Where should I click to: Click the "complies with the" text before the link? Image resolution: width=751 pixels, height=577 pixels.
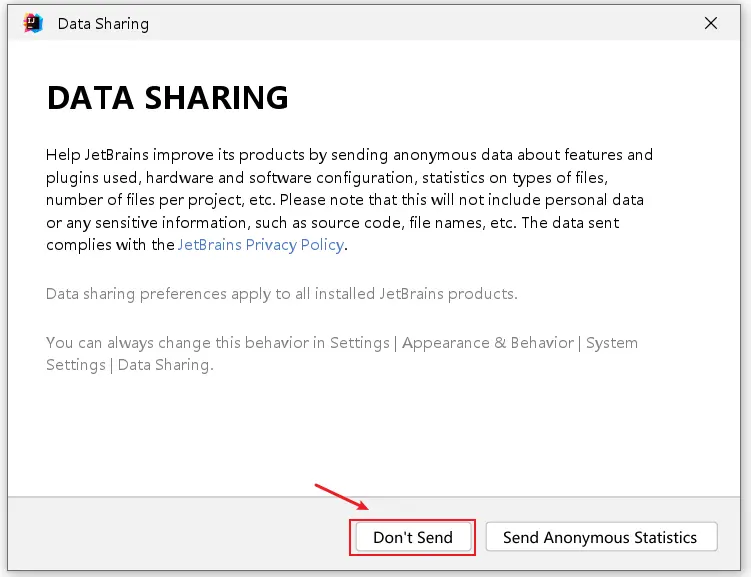[x=110, y=245]
